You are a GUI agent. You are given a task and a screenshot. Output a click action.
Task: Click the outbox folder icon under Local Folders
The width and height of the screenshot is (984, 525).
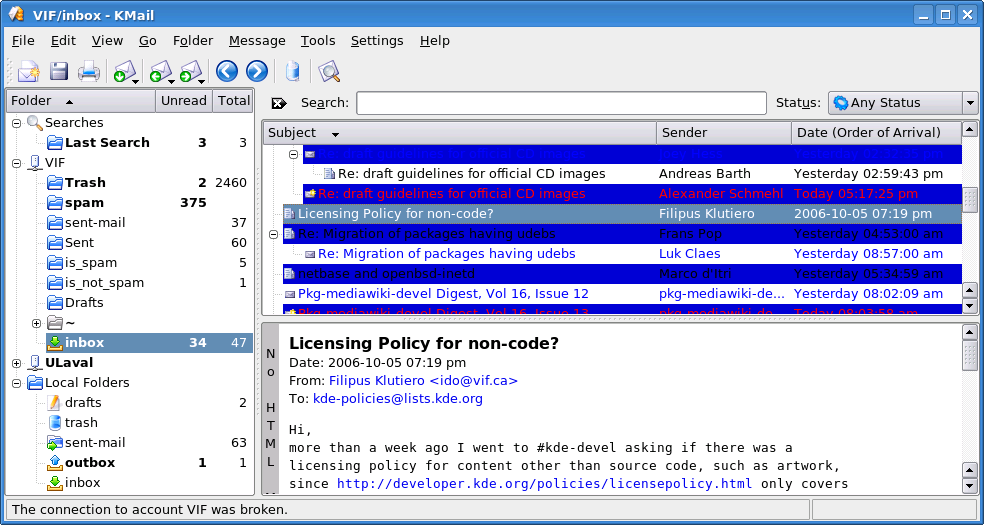click(x=55, y=463)
